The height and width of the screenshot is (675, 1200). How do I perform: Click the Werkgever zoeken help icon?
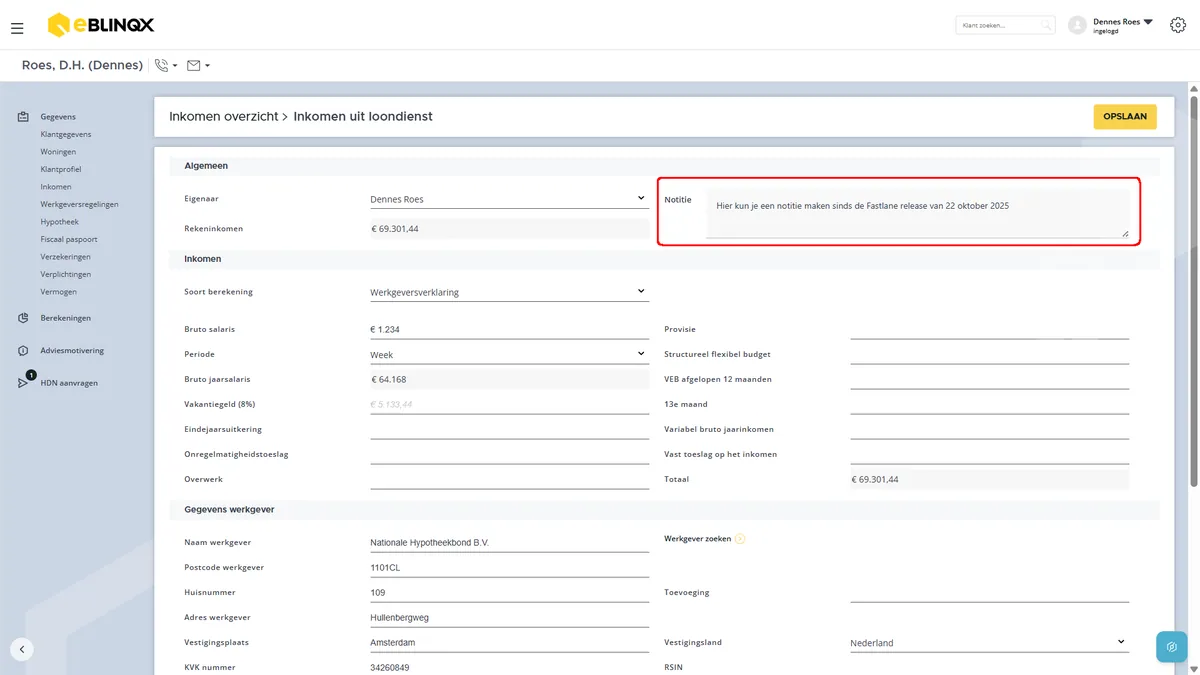click(x=740, y=539)
